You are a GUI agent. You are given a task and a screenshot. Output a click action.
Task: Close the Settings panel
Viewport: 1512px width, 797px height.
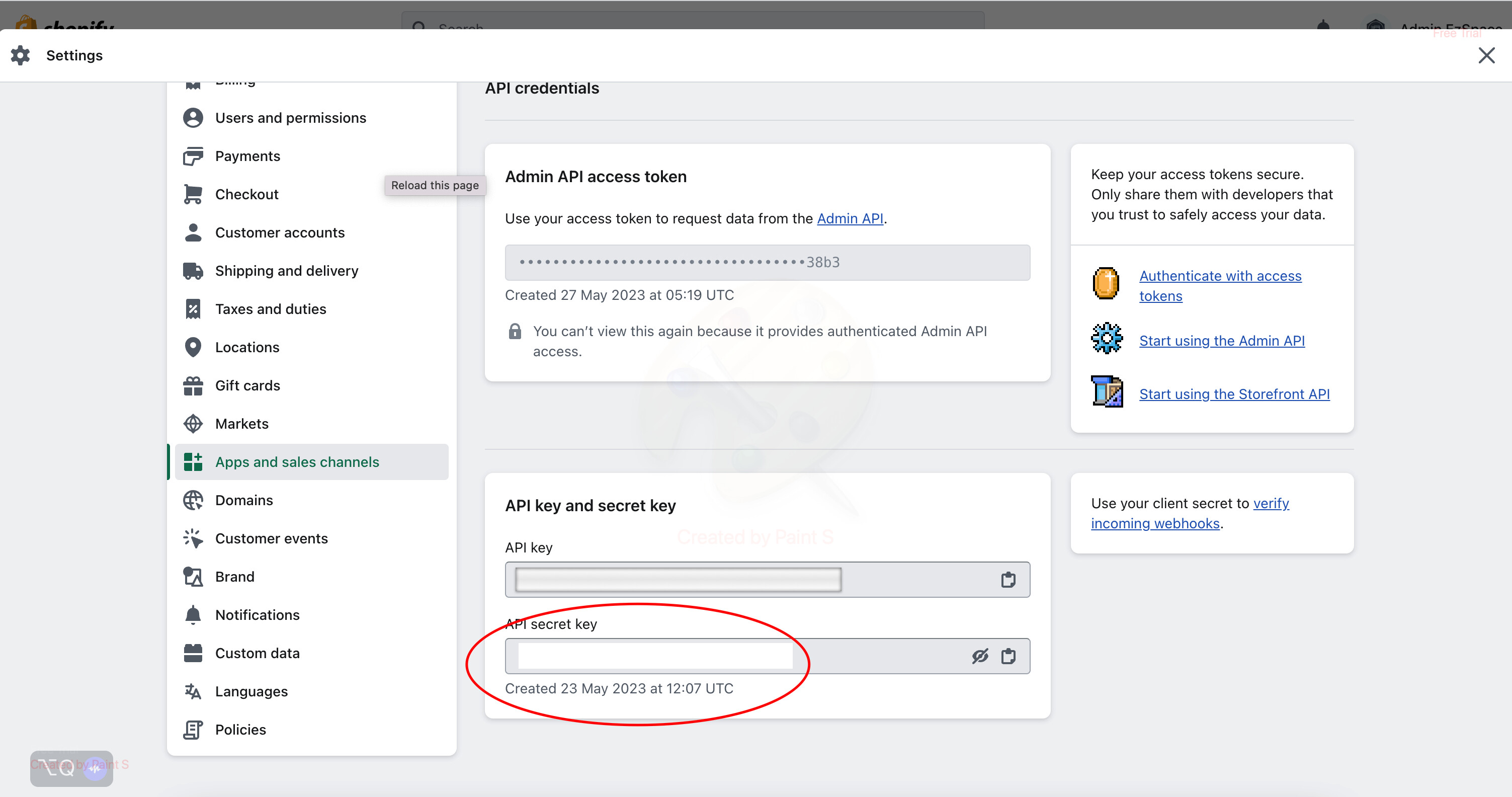[x=1485, y=56]
